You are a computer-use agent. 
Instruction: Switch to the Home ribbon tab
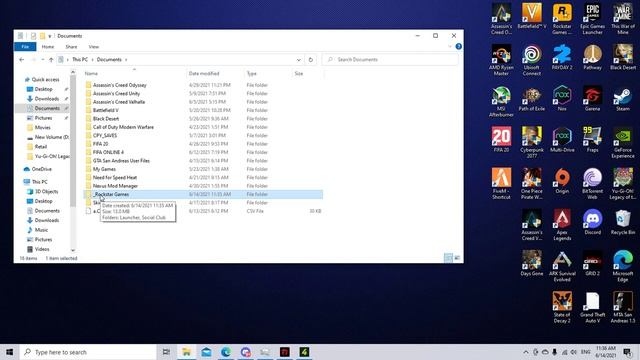(x=48, y=47)
